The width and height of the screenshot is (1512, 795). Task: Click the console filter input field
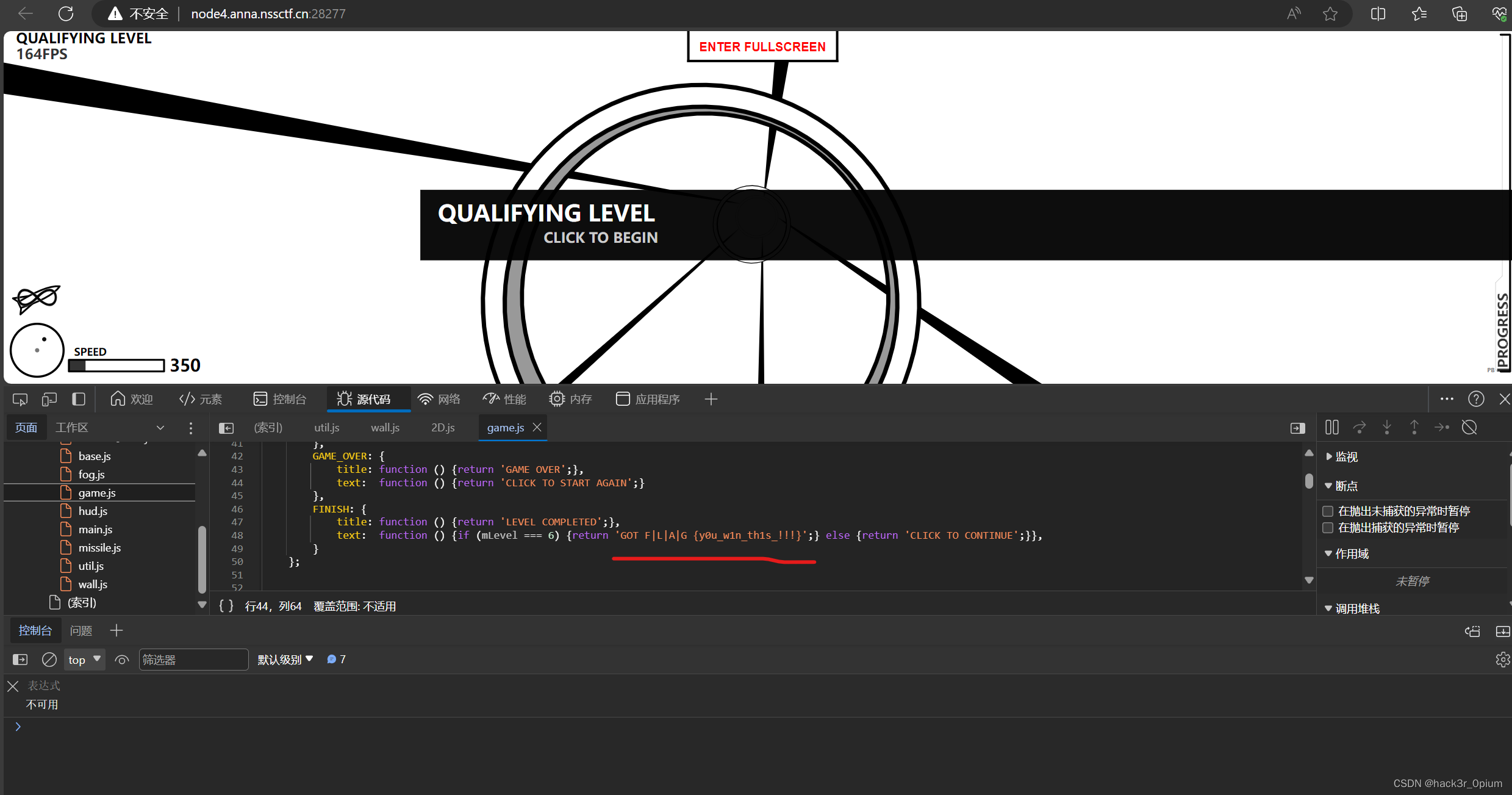193,660
